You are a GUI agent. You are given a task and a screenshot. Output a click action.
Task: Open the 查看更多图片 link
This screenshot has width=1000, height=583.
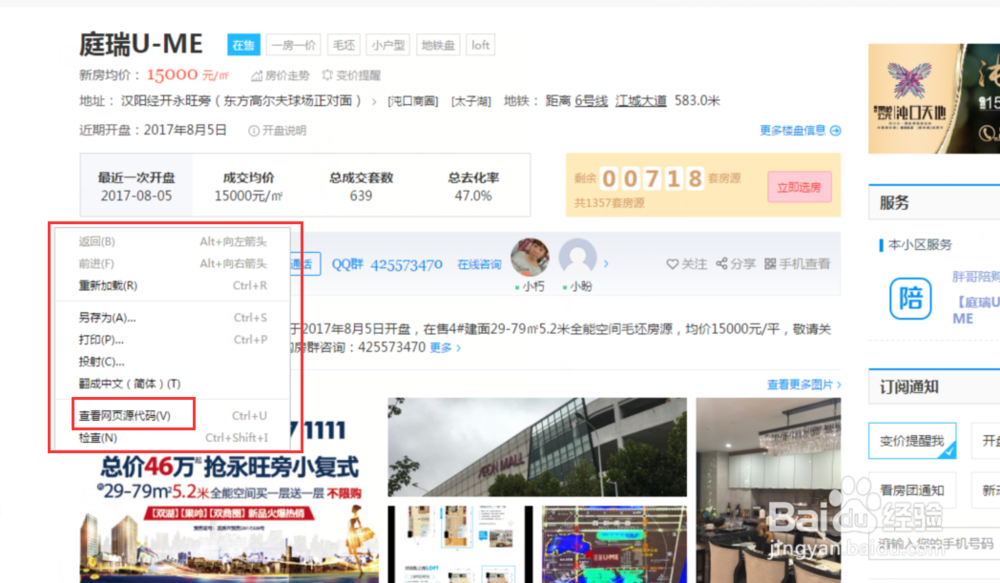pyautogui.click(x=804, y=385)
